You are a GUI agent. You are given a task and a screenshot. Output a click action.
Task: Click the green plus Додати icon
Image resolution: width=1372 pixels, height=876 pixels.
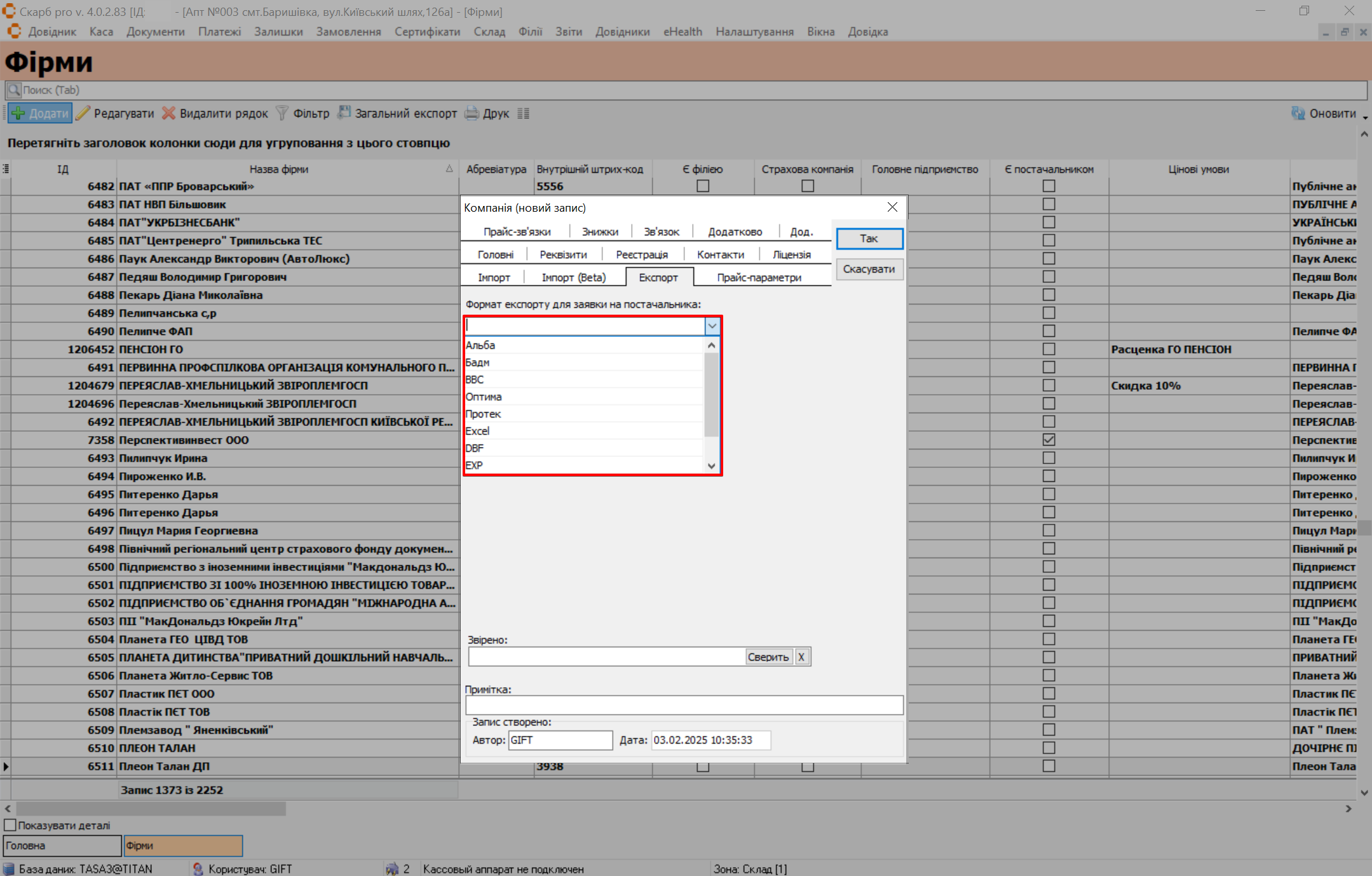pos(18,113)
